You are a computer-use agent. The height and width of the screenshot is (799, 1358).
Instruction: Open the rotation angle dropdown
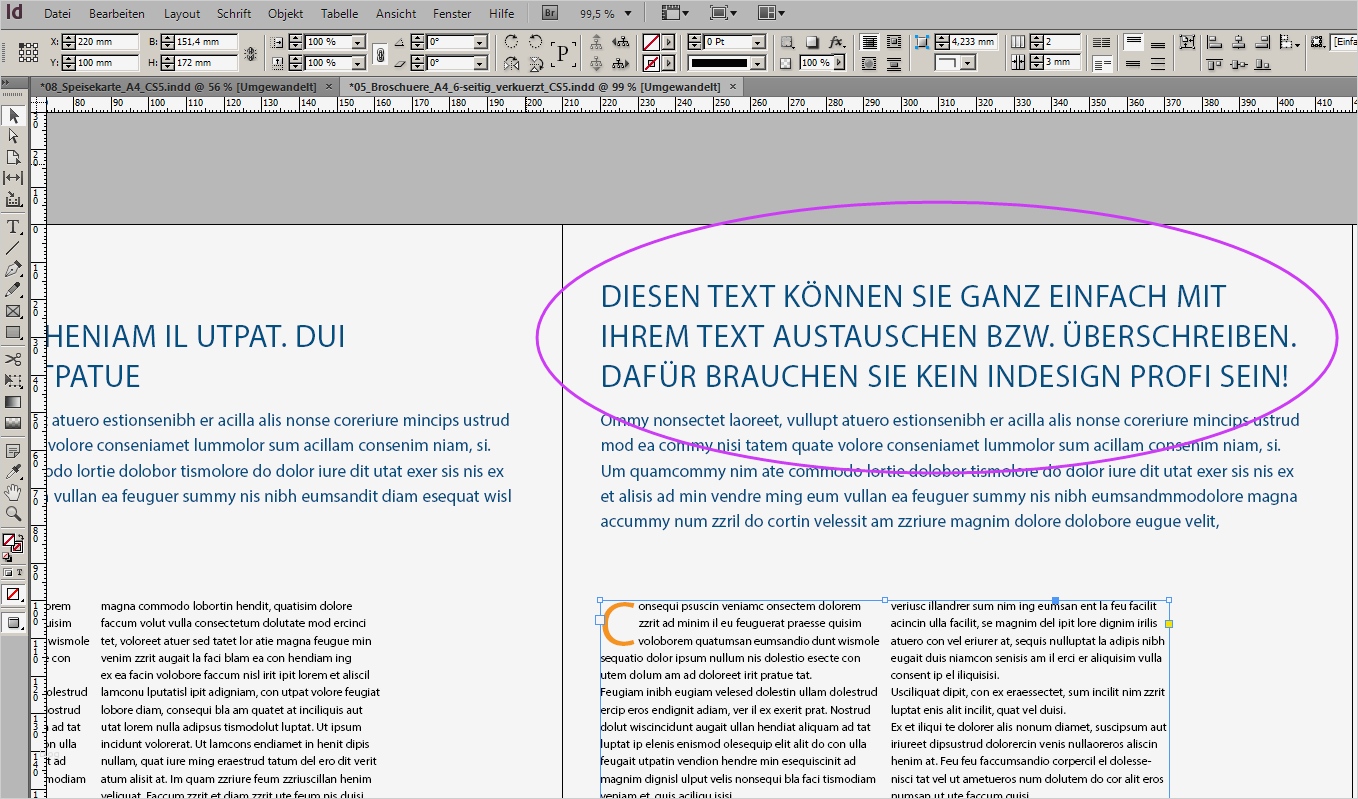pyautogui.click(x=480, y=43)
